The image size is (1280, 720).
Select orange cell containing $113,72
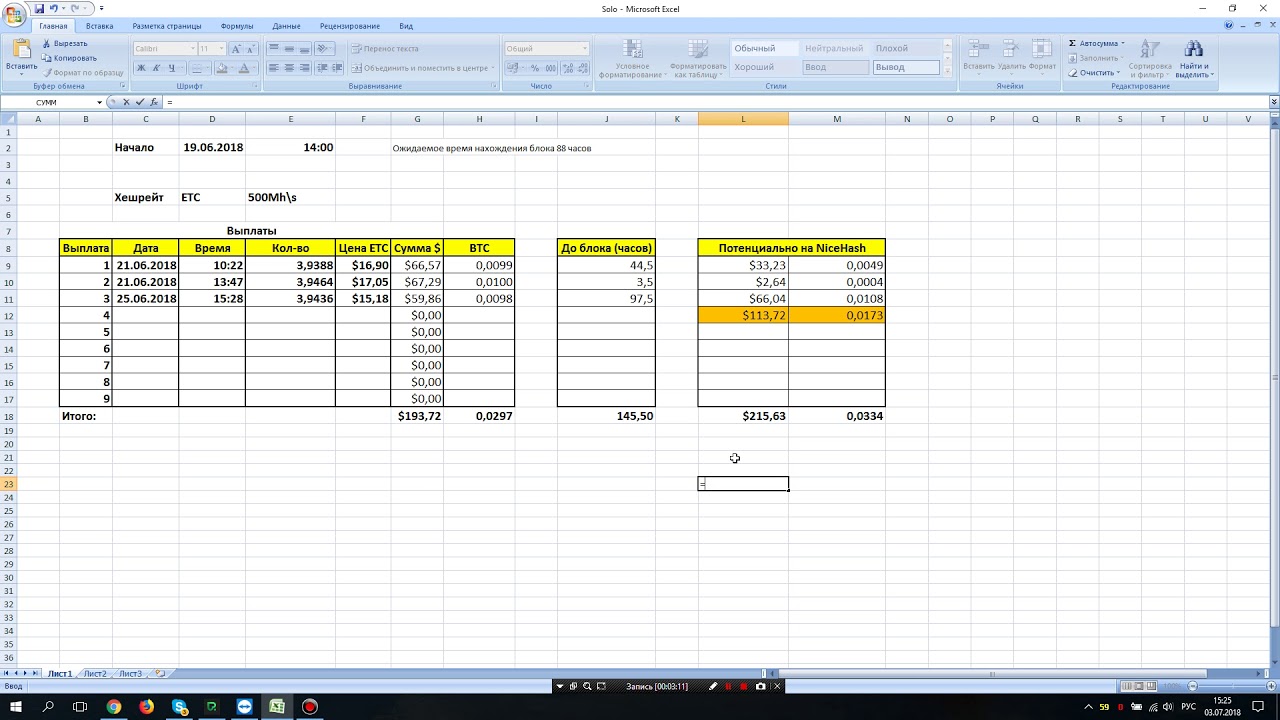743,315
